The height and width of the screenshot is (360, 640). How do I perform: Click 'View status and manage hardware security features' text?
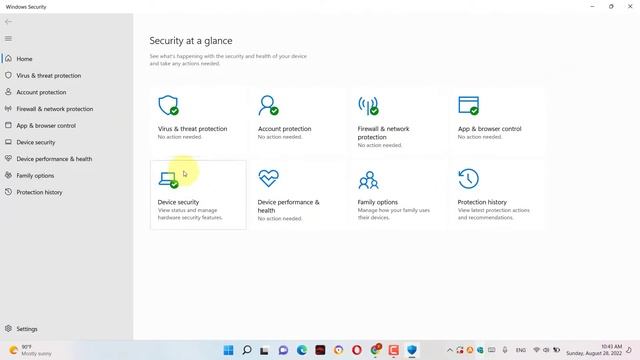190,214
